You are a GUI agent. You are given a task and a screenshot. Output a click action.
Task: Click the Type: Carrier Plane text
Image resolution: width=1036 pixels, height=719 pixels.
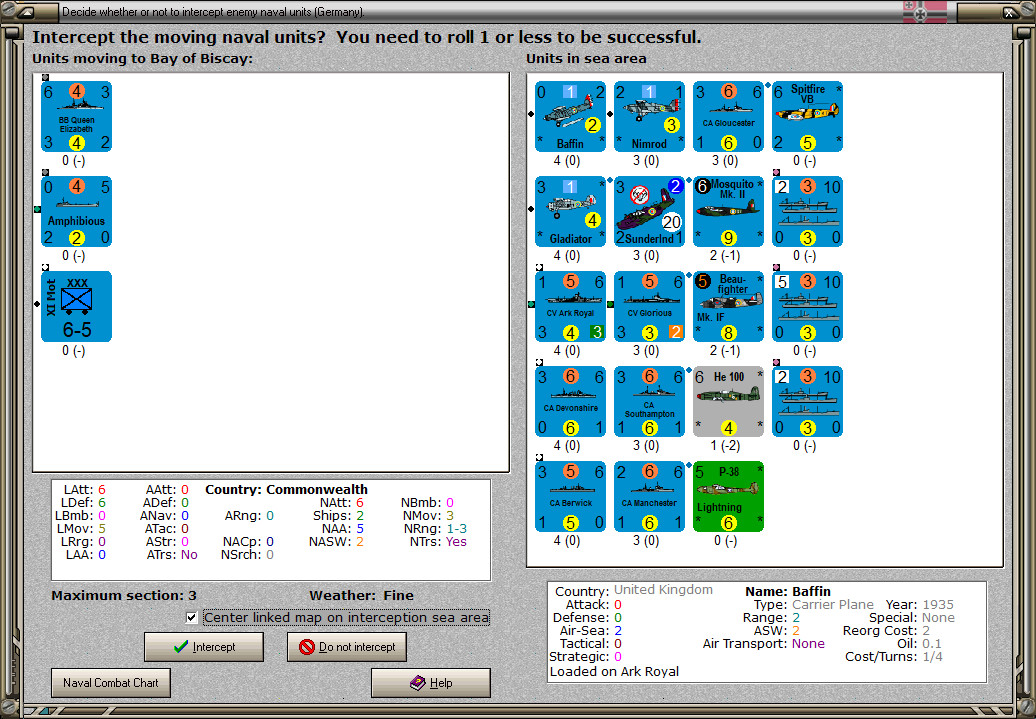point(813,605)
